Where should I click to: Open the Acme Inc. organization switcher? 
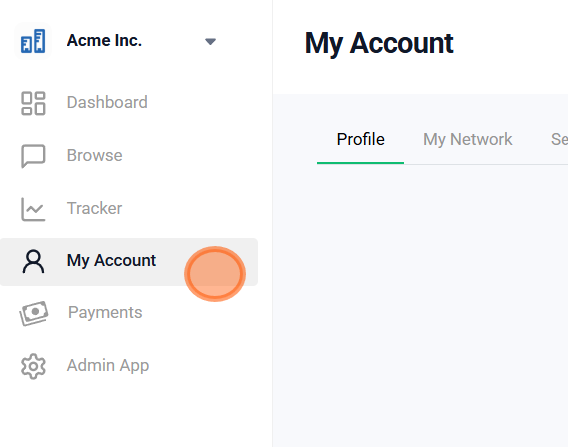[x=116, y=41]
